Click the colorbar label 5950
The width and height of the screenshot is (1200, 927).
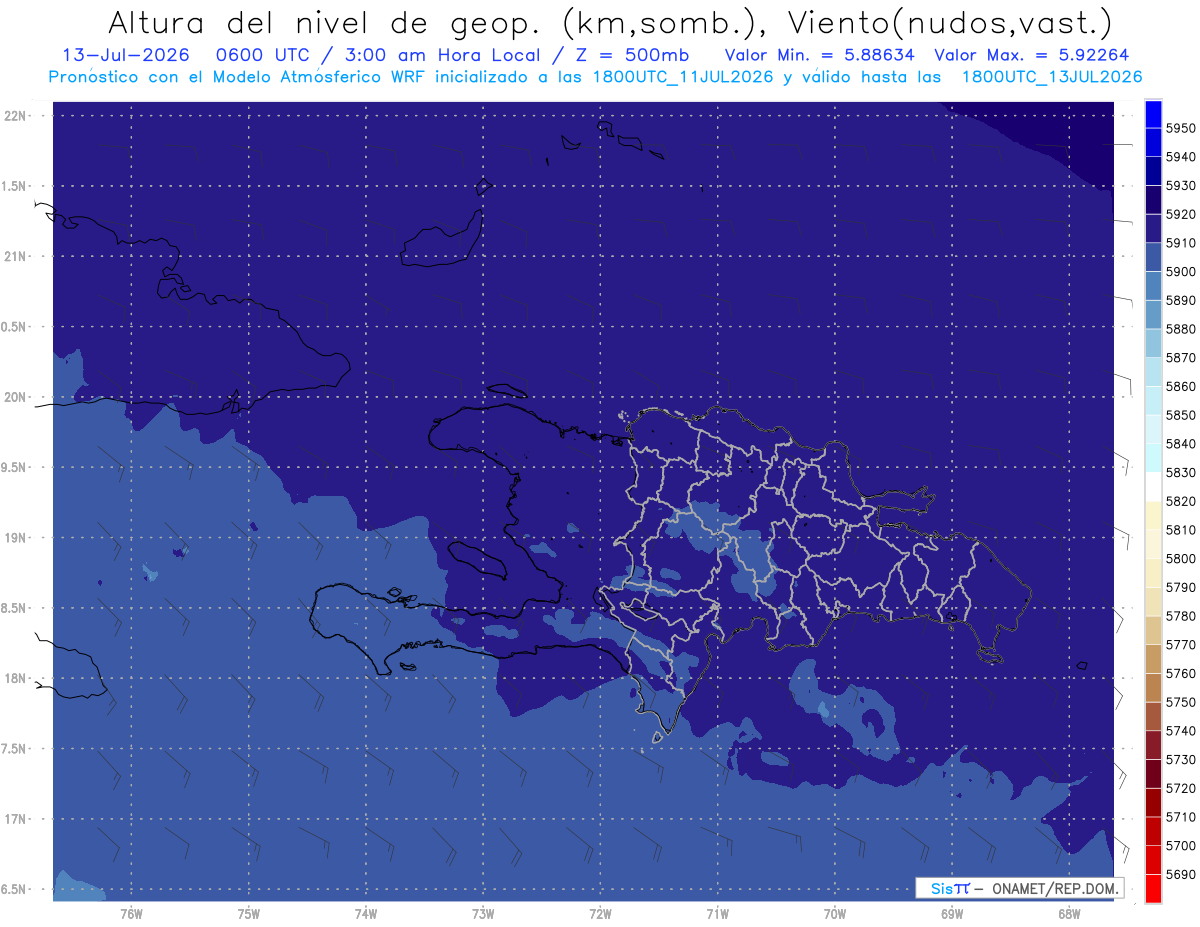coord(1180,128)
